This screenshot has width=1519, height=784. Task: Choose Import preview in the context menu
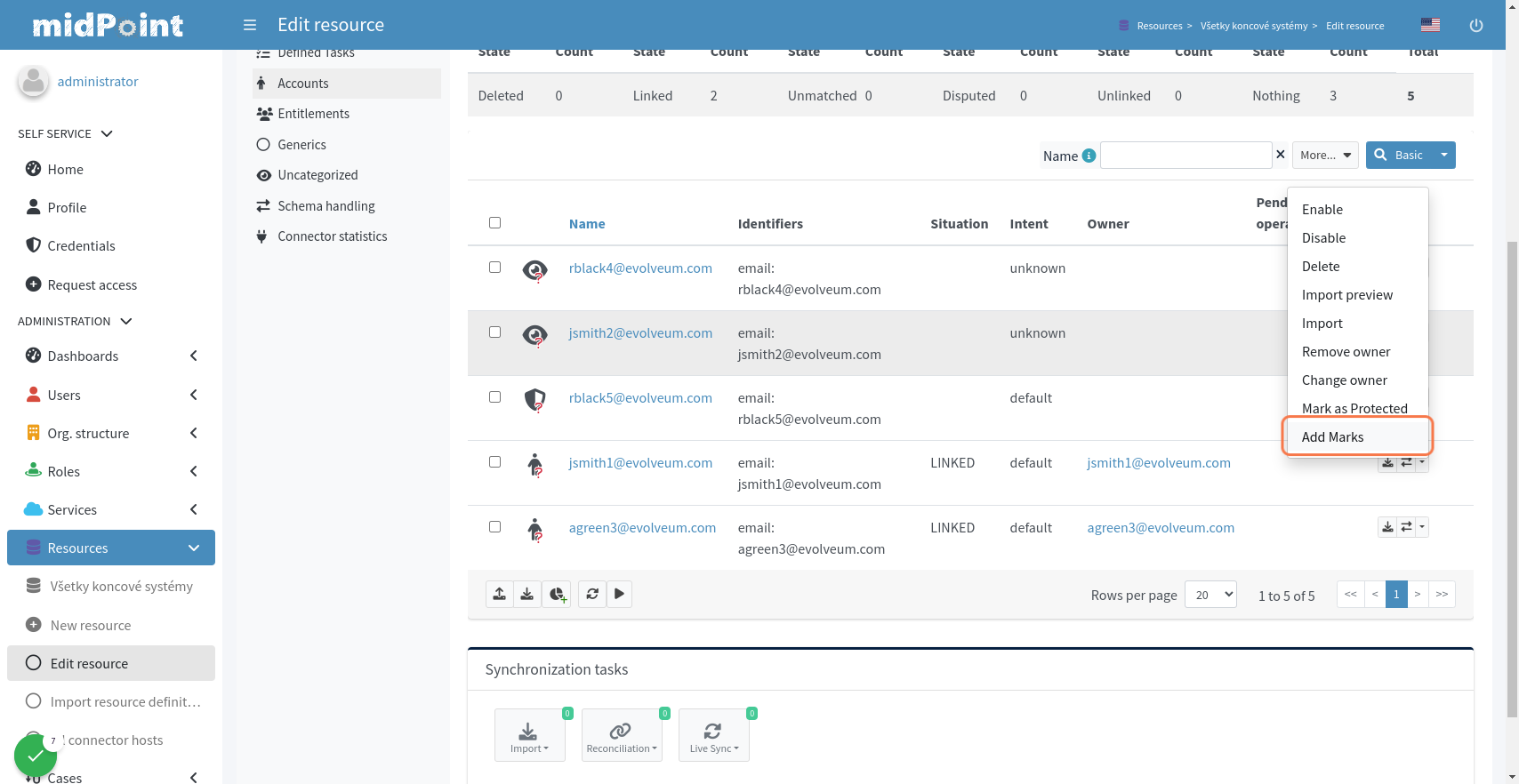1346,295
